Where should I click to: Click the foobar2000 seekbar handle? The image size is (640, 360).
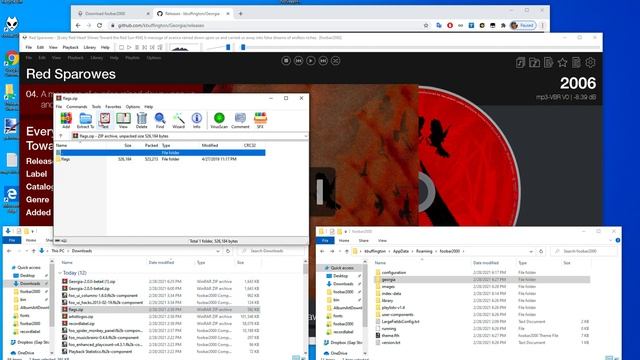[x=243, y=47]
